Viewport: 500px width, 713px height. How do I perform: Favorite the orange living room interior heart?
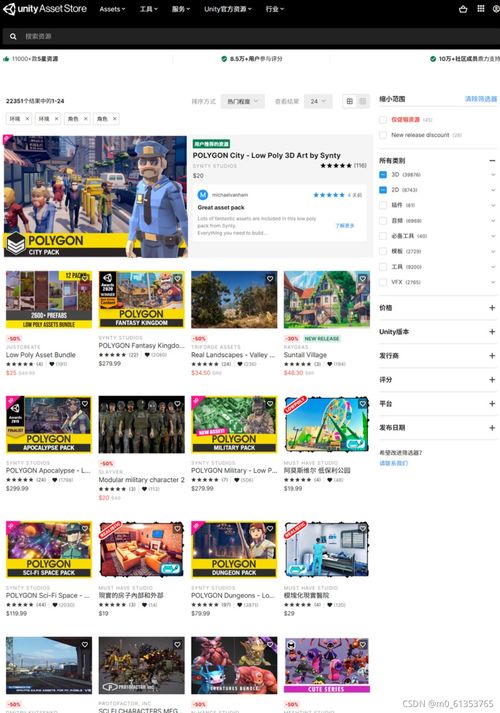click(178, 528)
